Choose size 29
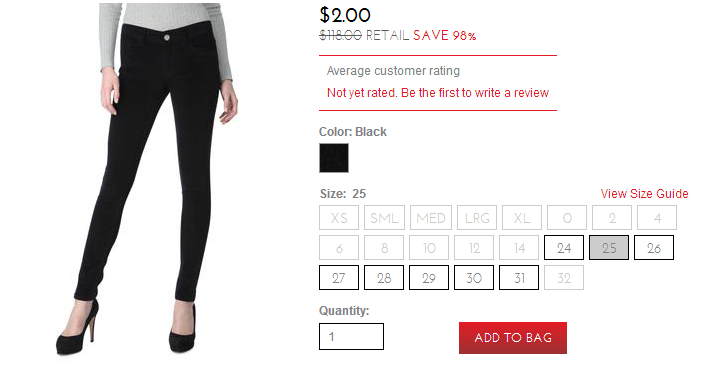This screenshot has width=703, height=370. [x=429, y=278]
